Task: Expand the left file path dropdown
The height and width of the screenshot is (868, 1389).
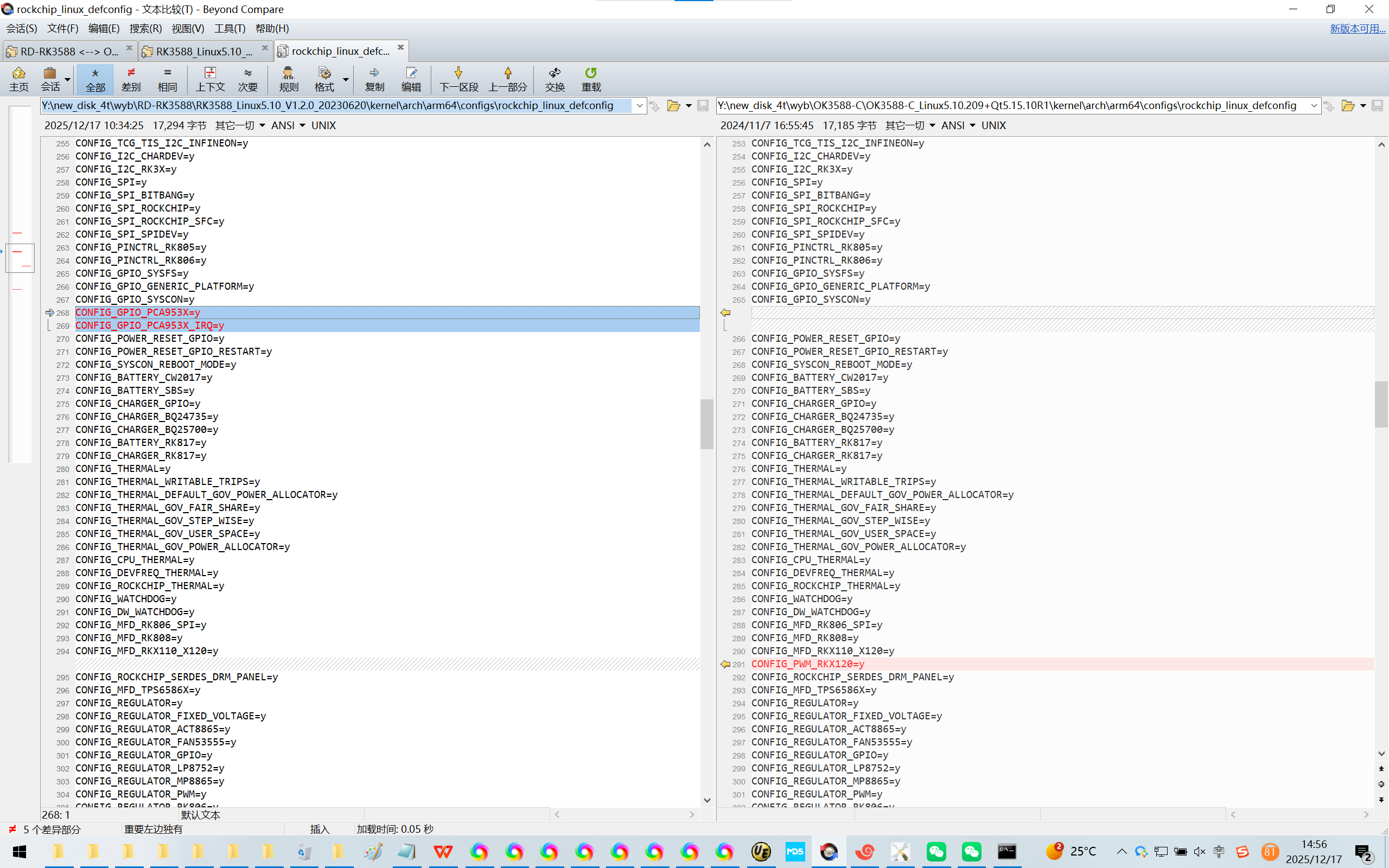Action: point(639,106)
